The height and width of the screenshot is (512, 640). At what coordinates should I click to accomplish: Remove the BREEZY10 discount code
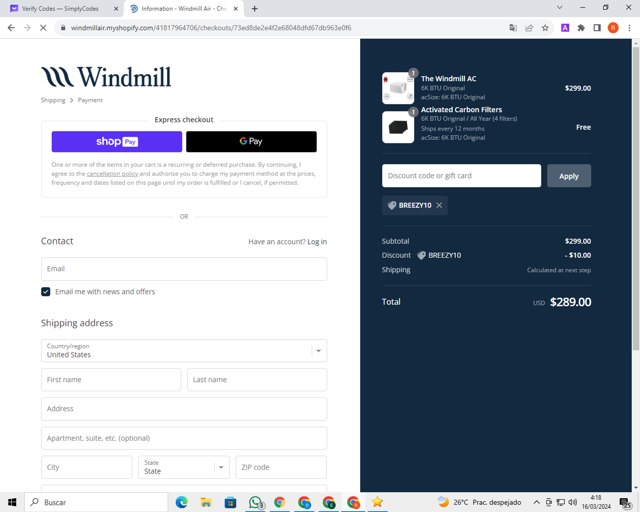click(x=439, y=205)
